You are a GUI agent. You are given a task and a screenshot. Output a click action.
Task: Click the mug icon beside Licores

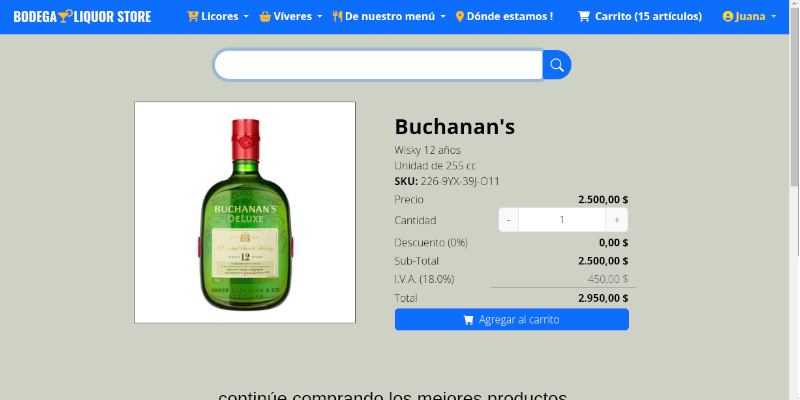[193, 17]
